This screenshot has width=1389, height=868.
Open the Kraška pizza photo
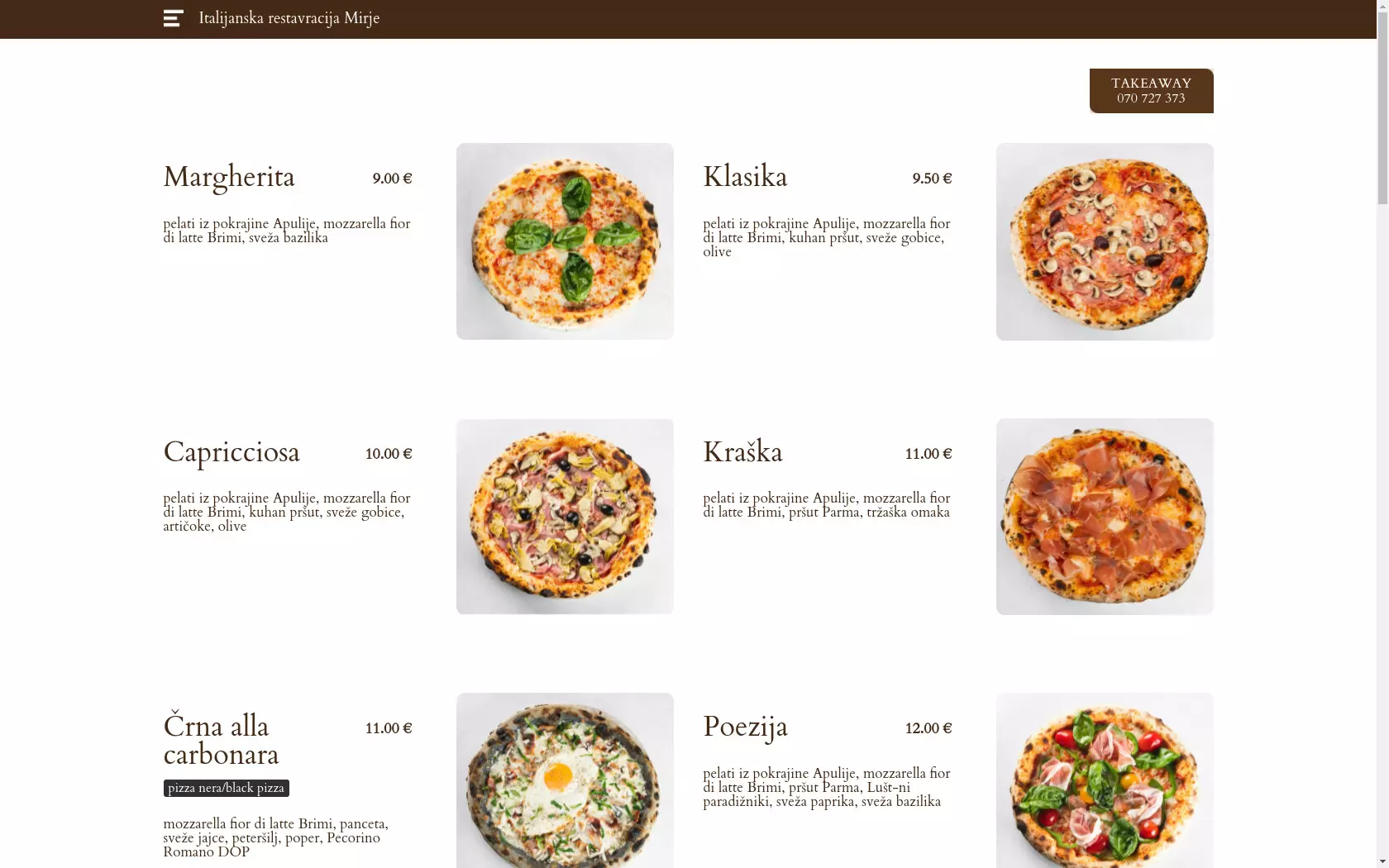point(1105,517)
